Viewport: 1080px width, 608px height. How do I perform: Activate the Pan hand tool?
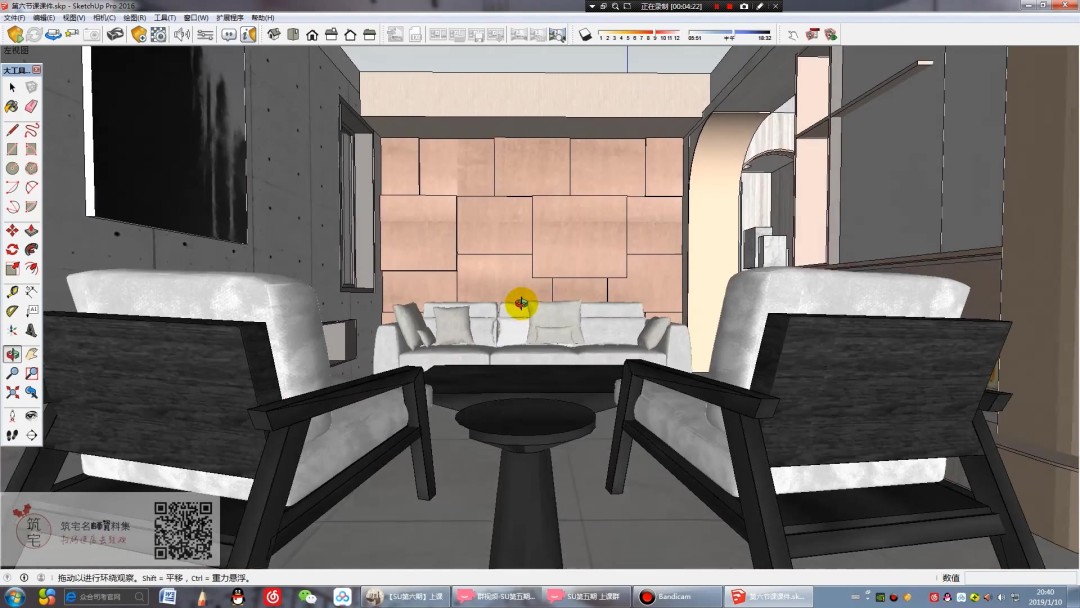(x=32, y=354)
